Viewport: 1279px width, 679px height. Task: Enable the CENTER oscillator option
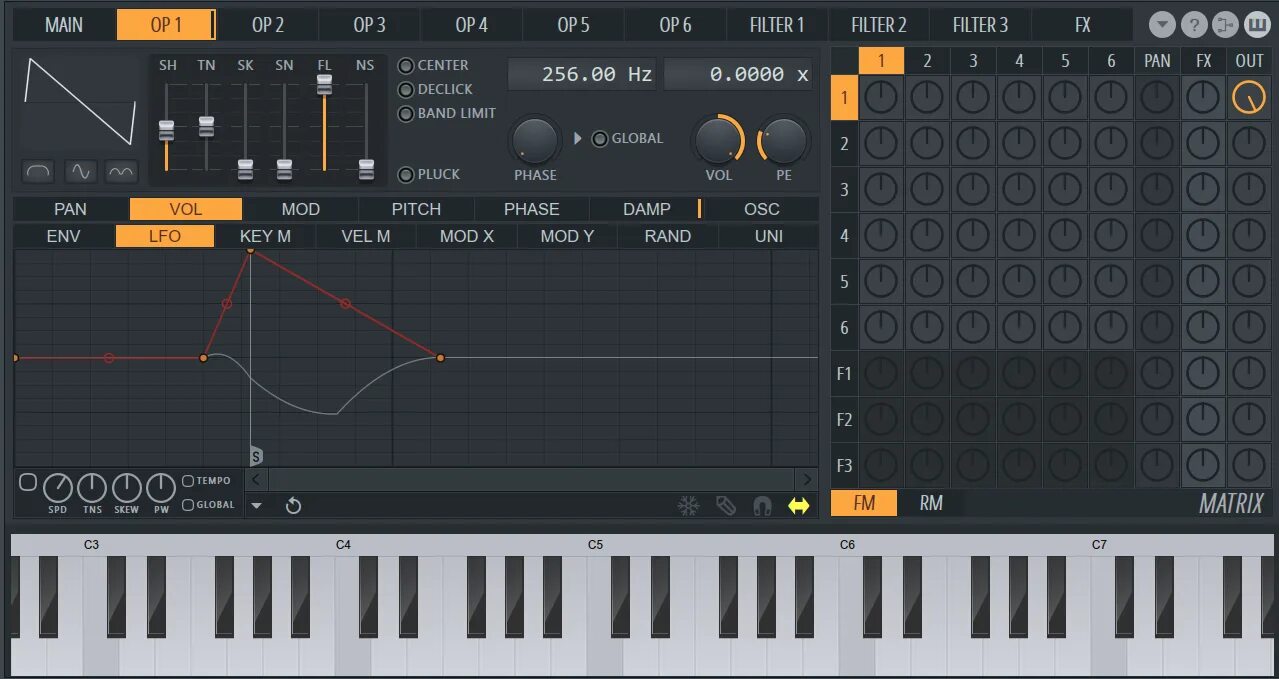coord(406,65)
